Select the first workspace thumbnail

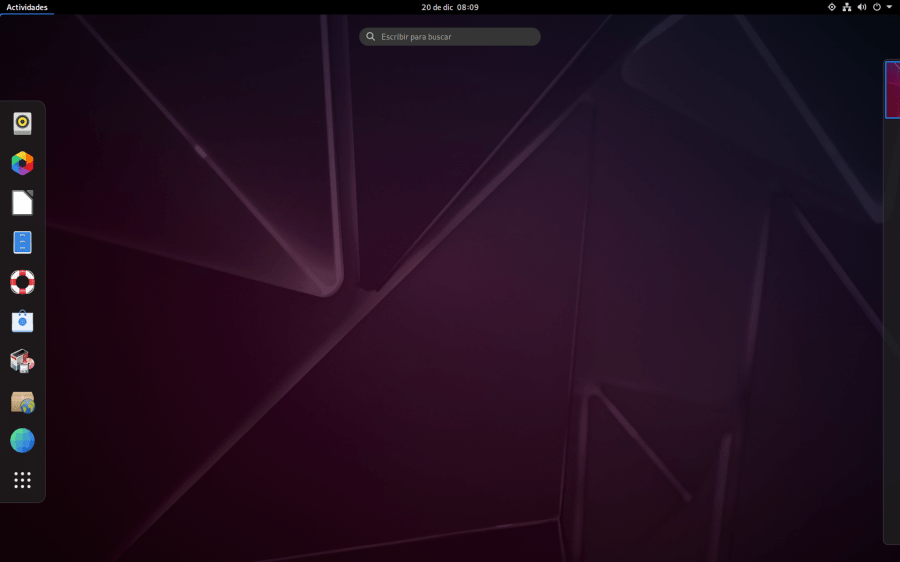coord(892,90)
